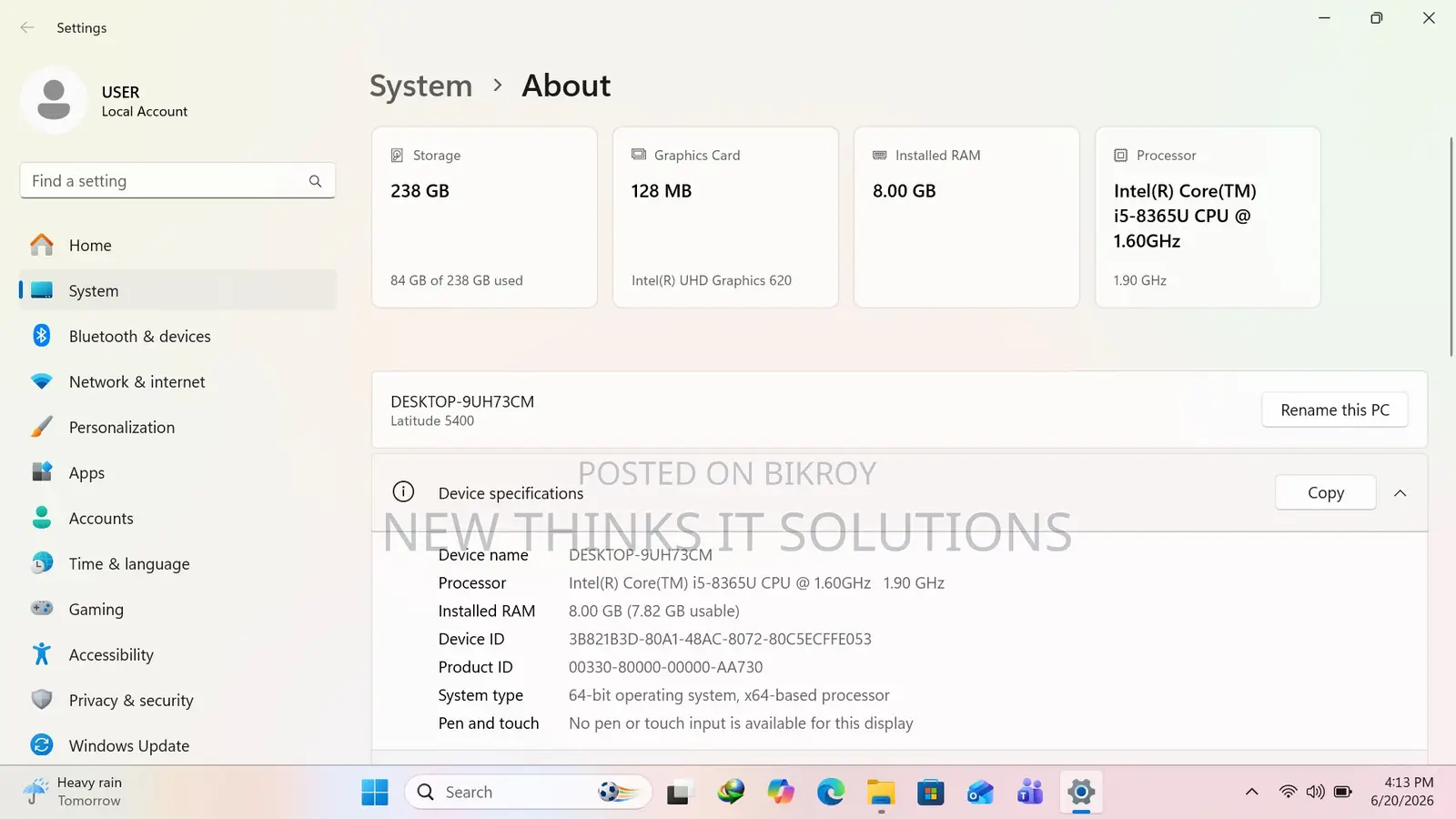Open the Installed RAM 8.00 GB card
The height and width of the screenshot is (819, 1456).
[x=966, y=217]
